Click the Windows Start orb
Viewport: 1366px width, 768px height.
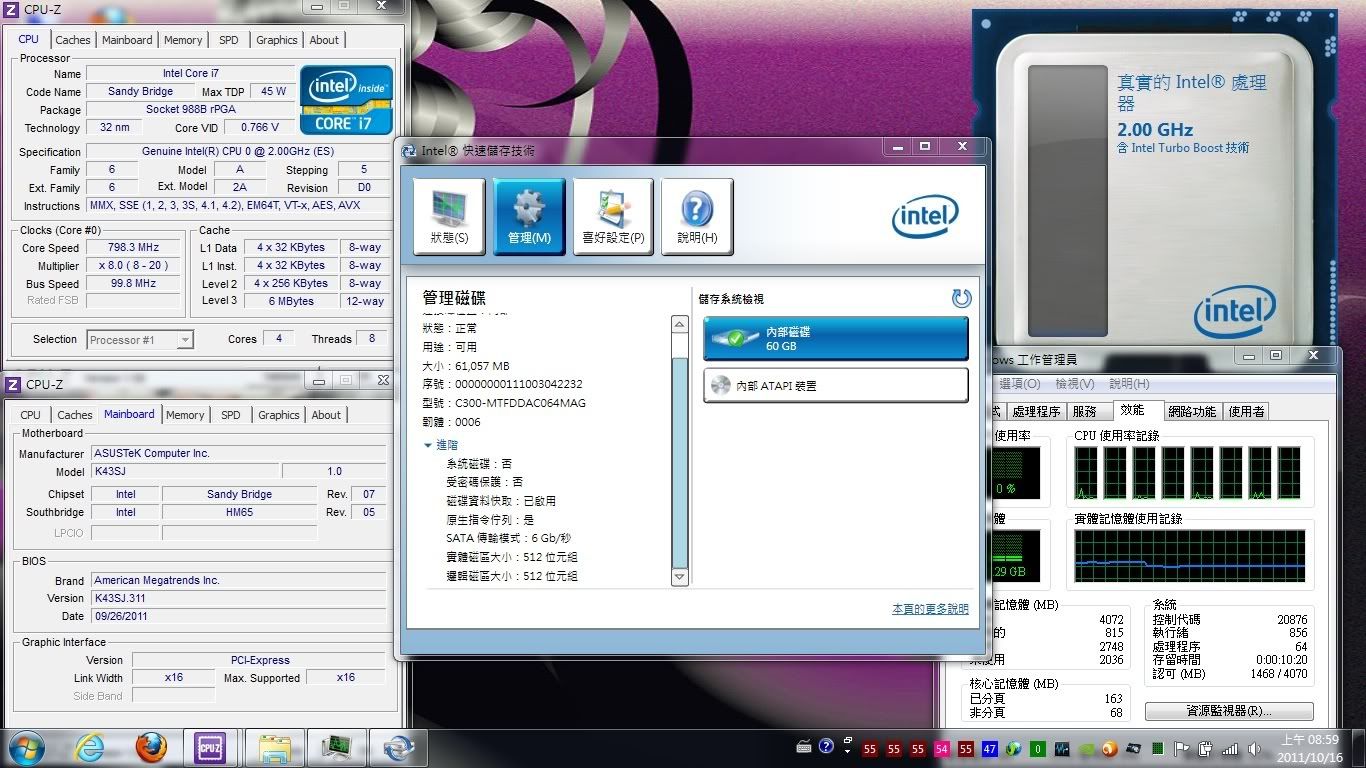click(26, 747)
